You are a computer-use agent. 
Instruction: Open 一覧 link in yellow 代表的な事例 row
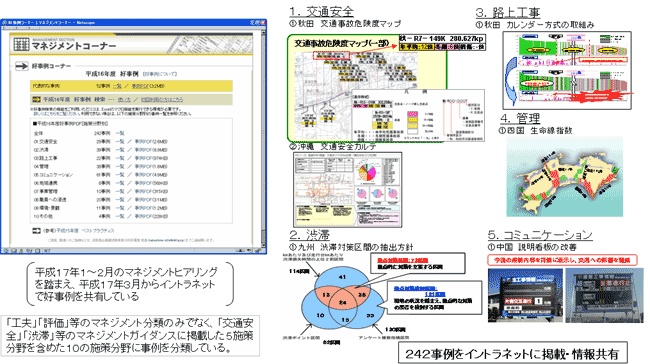[x=117, y=86]
